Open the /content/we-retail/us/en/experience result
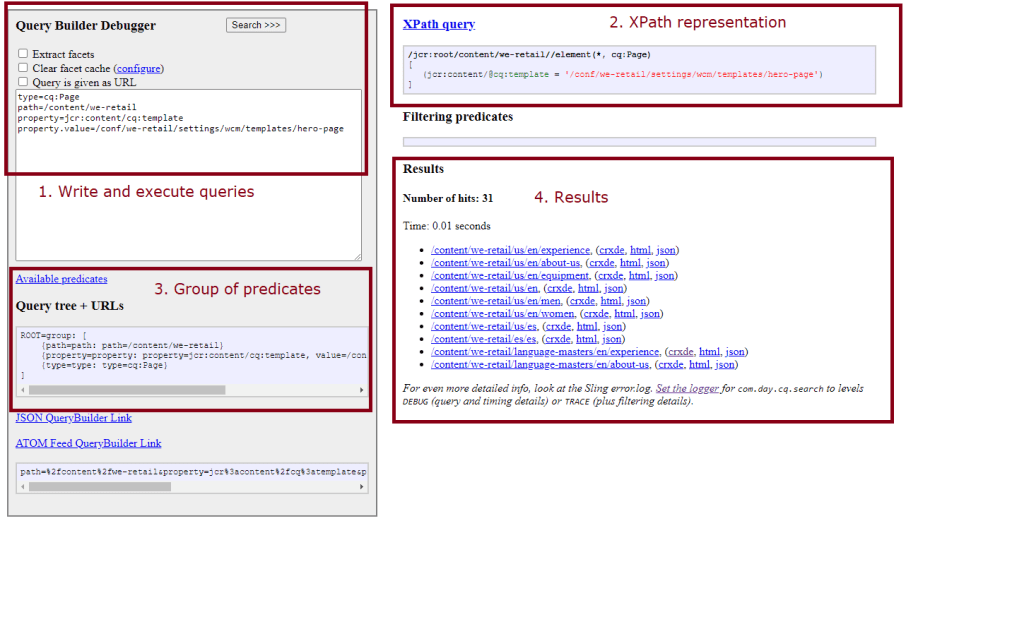Screen dimensions: 1024x624 pyautogui.click(x=507, y=250)
